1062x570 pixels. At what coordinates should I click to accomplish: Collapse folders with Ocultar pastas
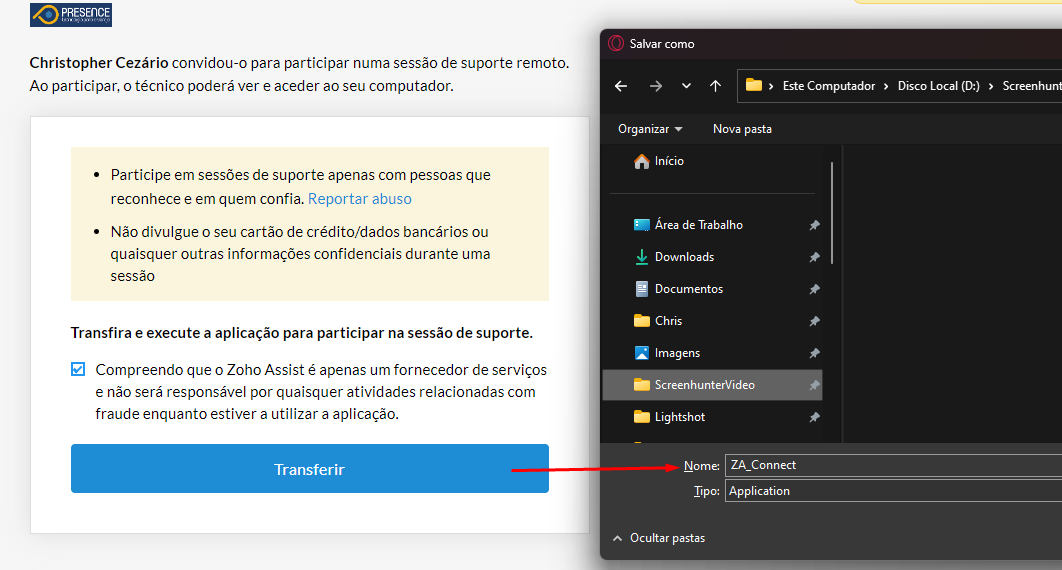coord(658,538)
